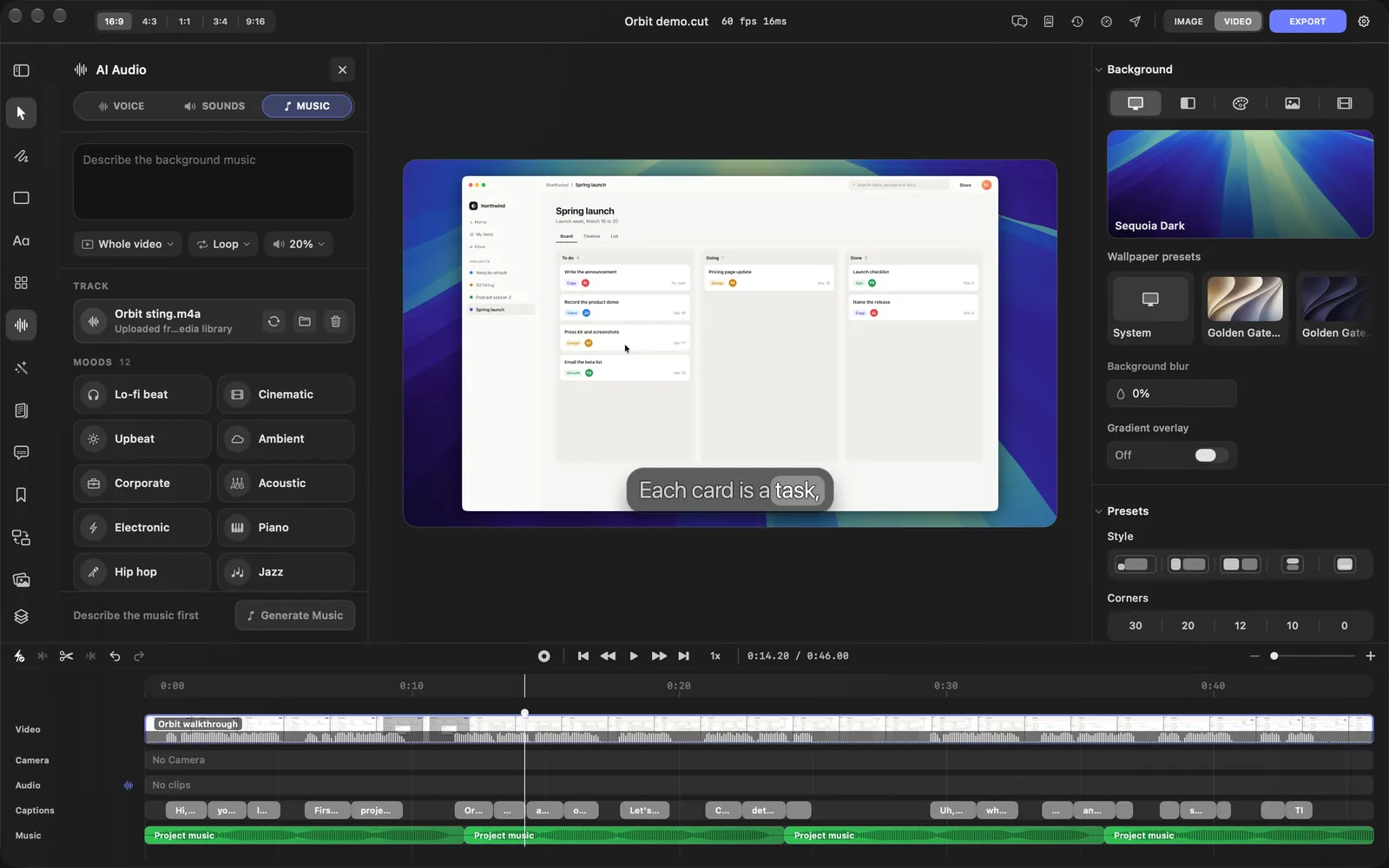Select the color palette background tab
Image resolution: width=1389 pixels, height=868 pixels.
(1241, 103)
